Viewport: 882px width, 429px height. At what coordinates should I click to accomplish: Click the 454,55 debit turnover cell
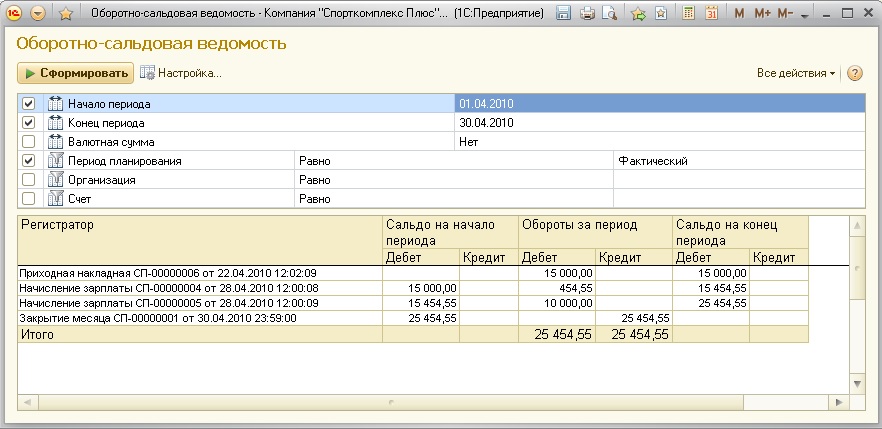[x=556, y=288]
